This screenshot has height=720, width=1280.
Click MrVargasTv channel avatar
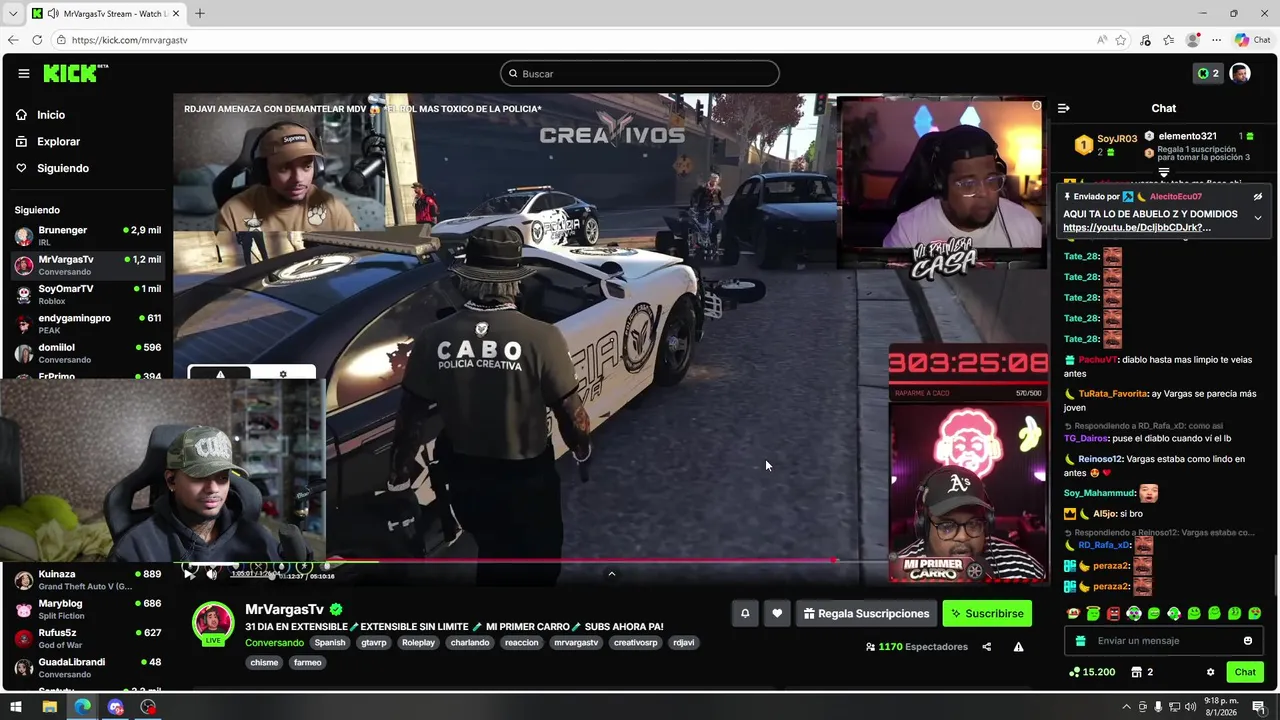pyautogui.click(x=213, y=623)
